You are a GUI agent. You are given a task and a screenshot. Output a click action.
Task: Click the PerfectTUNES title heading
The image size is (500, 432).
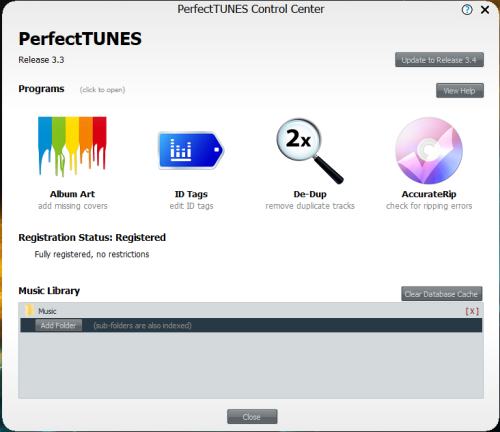coord(80,38)
